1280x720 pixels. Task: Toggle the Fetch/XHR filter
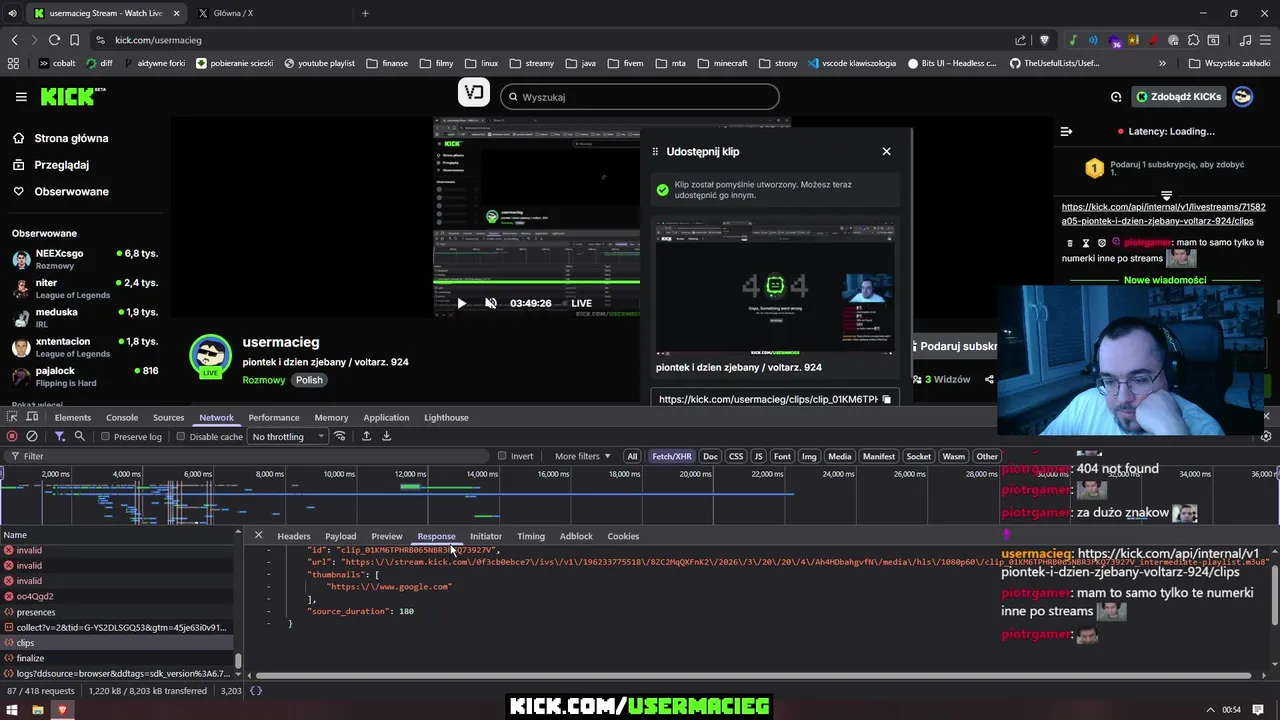[x=671, y=456]
